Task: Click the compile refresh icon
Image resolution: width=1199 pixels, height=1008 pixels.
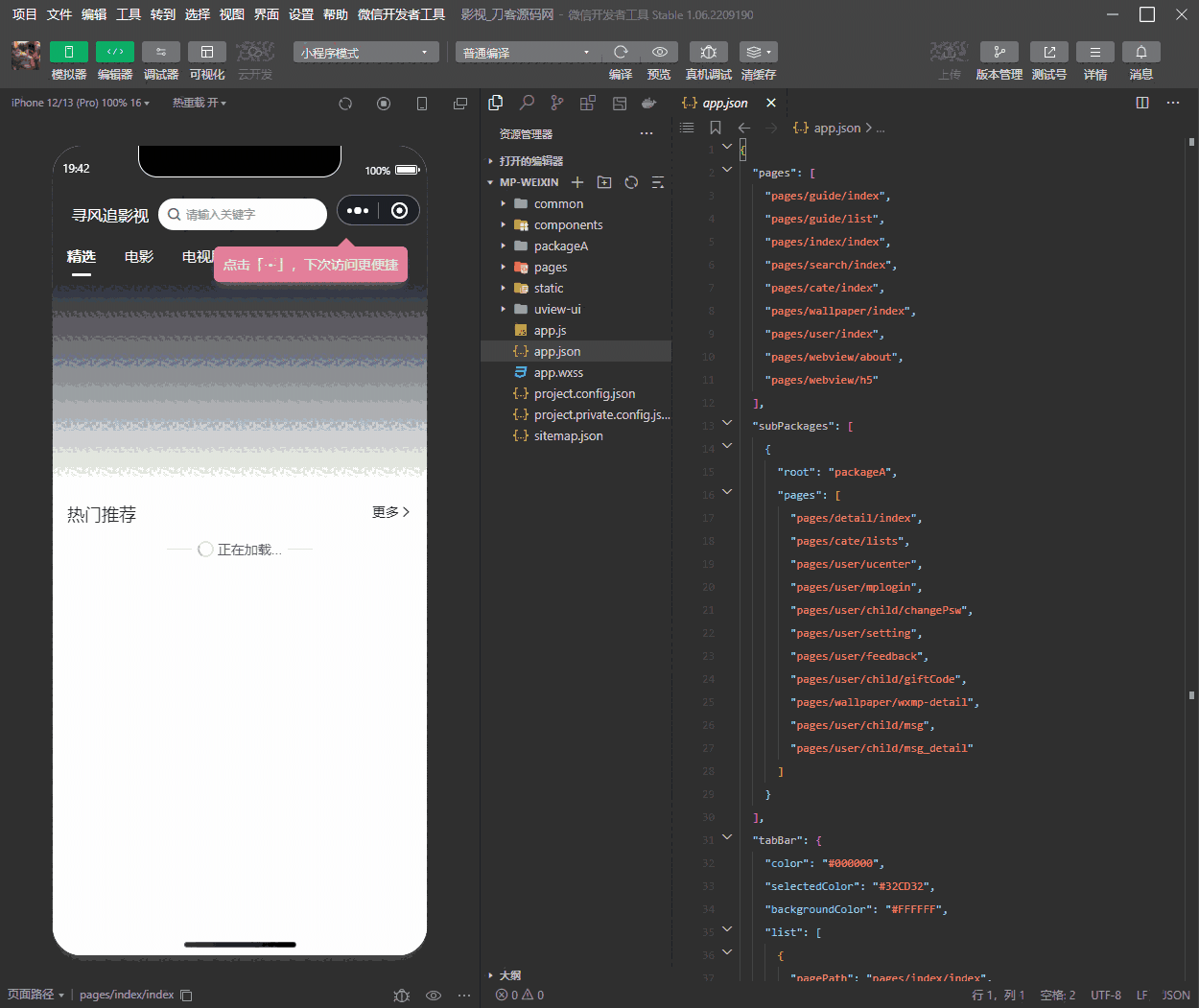Action: (x=621, y=52)
